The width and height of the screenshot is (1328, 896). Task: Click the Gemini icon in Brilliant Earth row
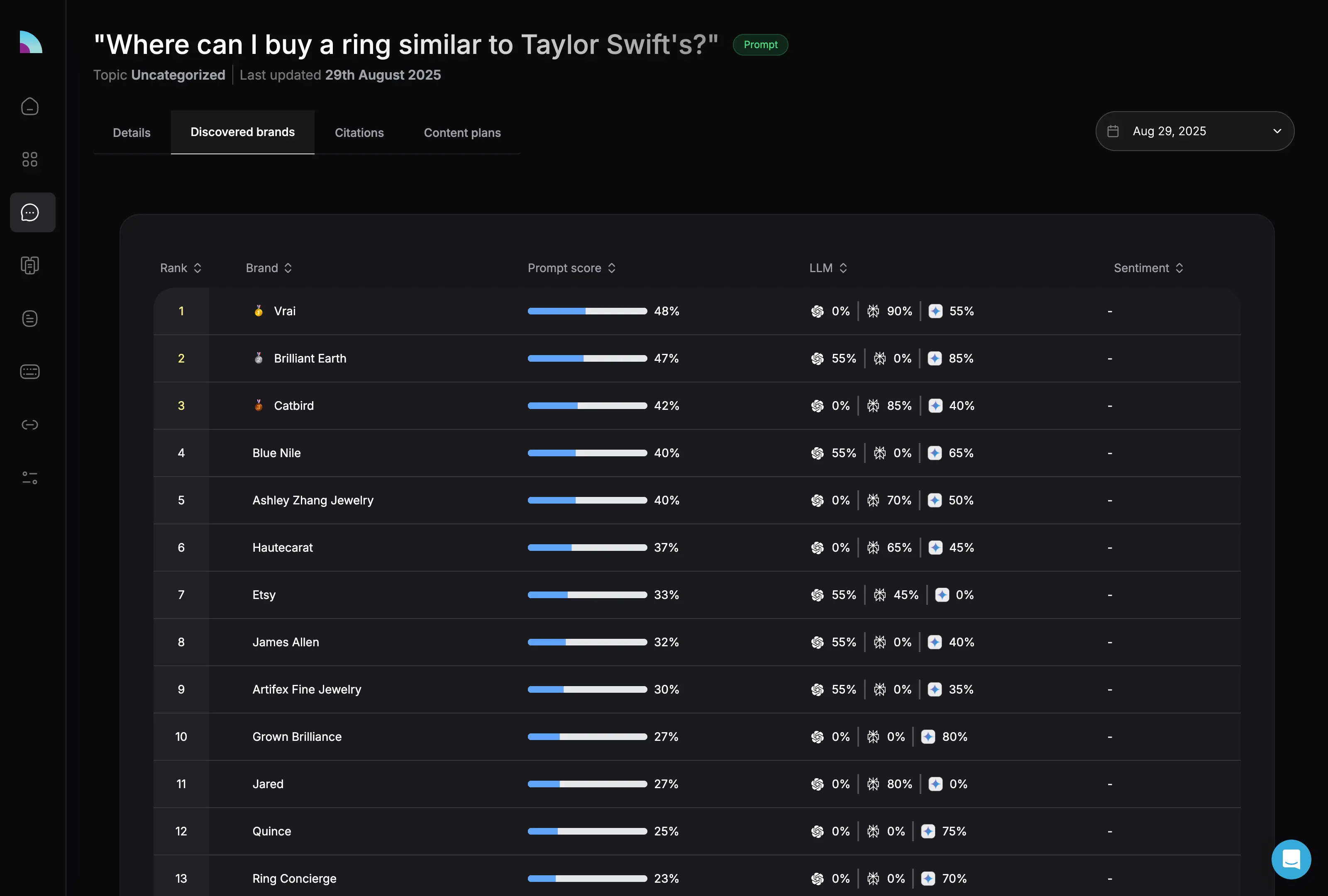tap(935, 359)
